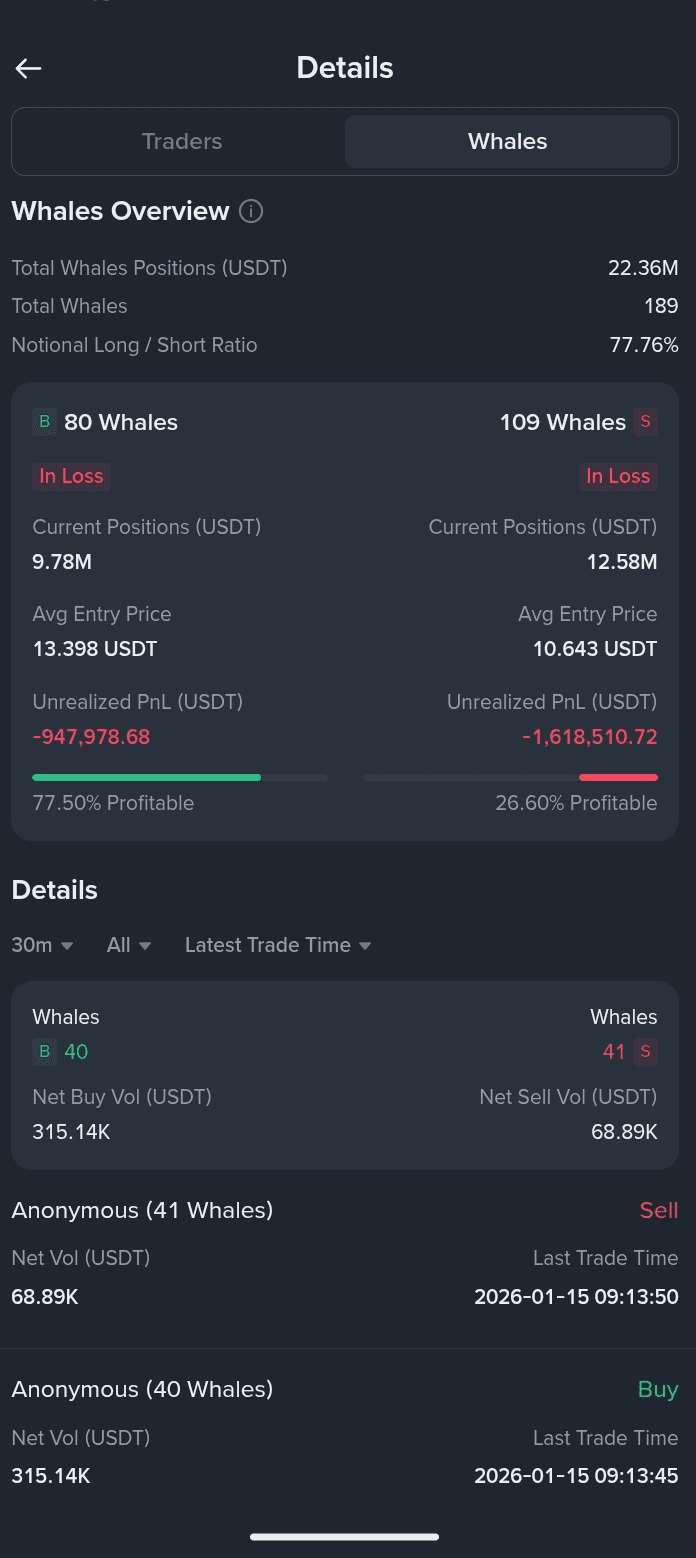Open Anonymous (40 Whales) buy entry
This screenshot has height=1558, width=696.
[142, 1389]
